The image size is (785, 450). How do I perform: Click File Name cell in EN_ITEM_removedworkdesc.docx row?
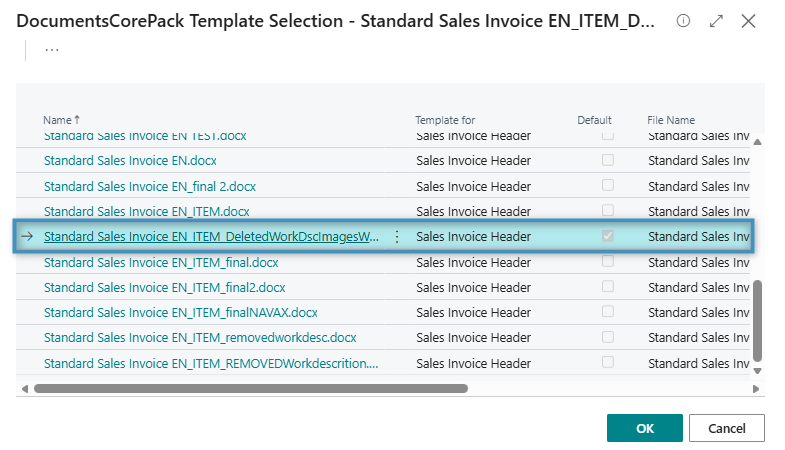tap(698, 338)
